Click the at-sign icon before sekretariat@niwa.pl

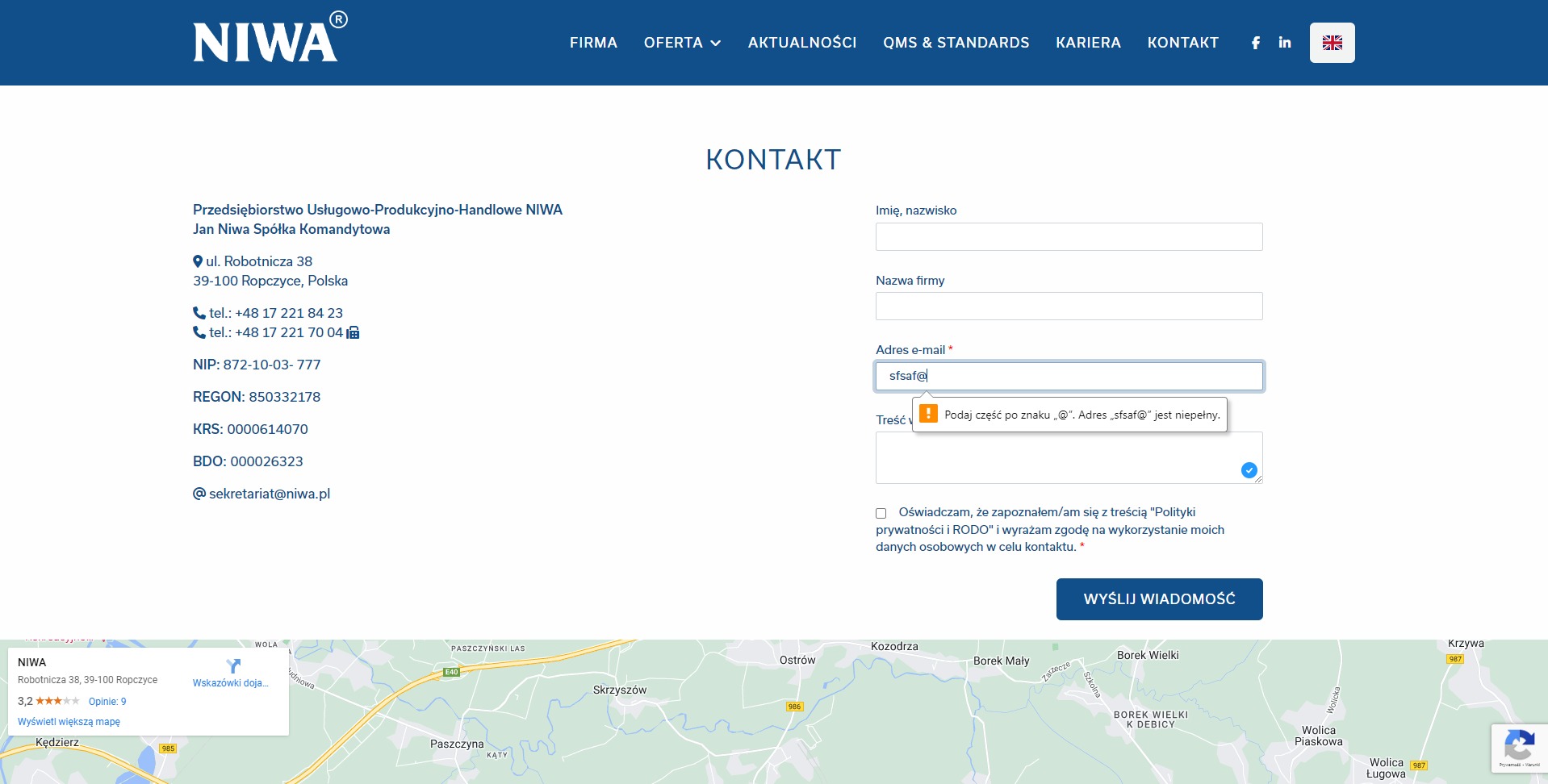click(199, 494)
